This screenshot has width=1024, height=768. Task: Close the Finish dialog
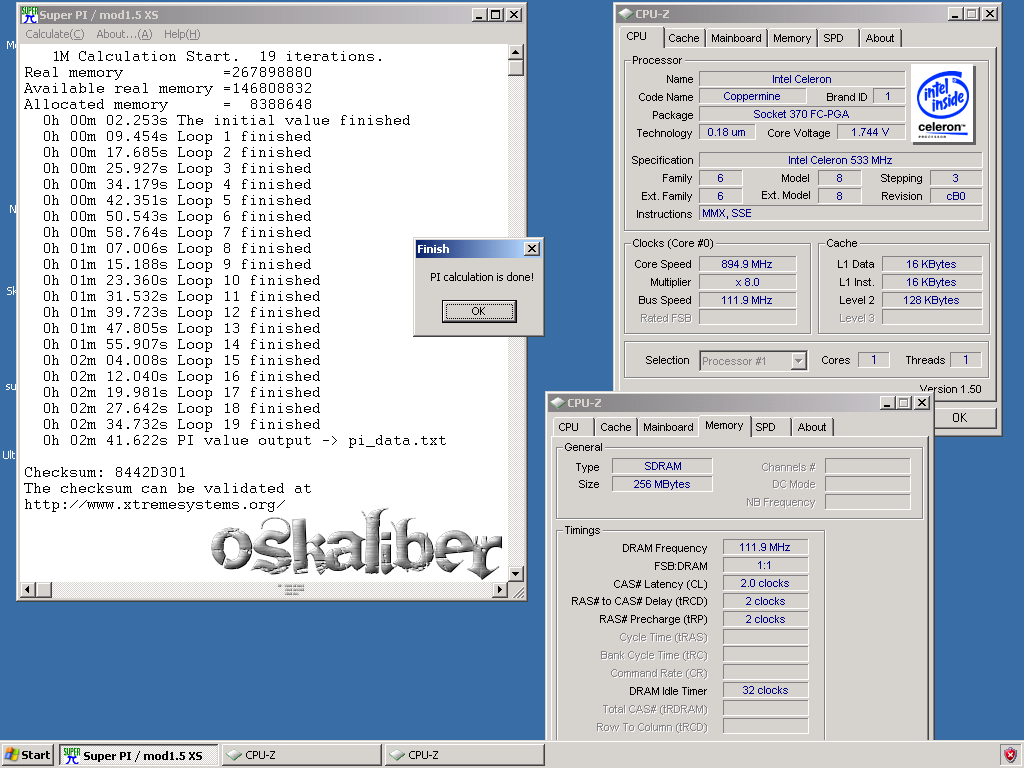[532, 249]
